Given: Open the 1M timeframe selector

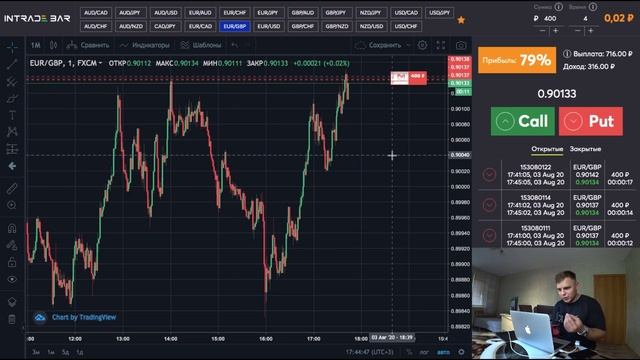Looking at the screenshot, I should [36, 45].
